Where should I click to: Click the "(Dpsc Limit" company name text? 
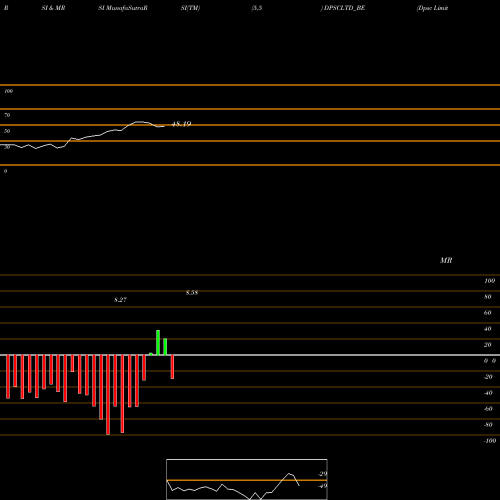coord(432,8)
